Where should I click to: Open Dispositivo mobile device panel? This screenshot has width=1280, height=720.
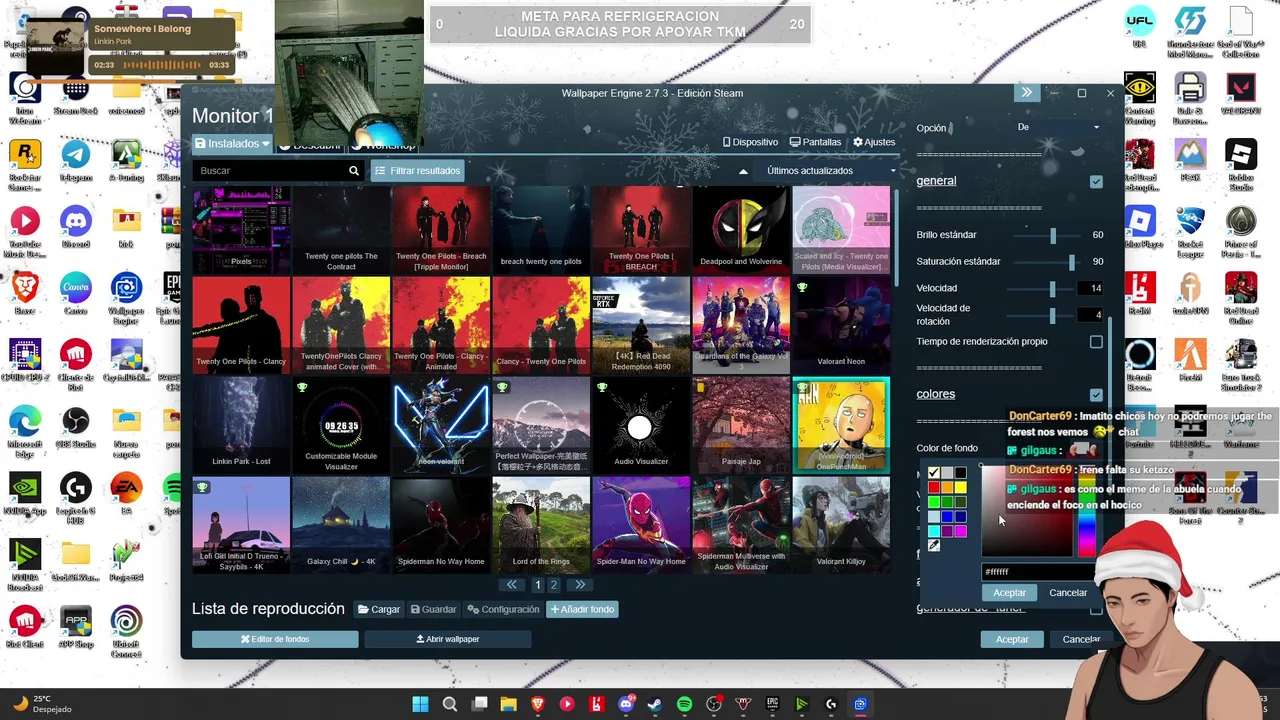750,142
